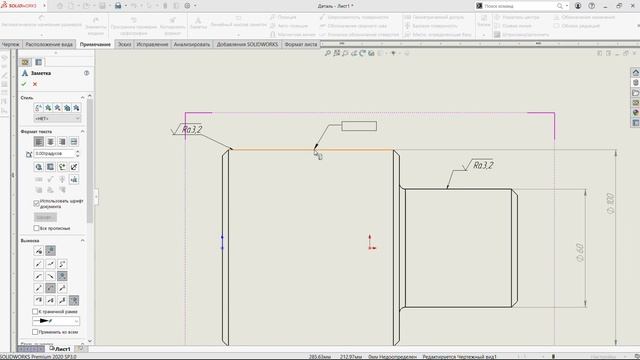Toggle Все прописные checkbox
640x360 pixels.
tap(36, 228)
